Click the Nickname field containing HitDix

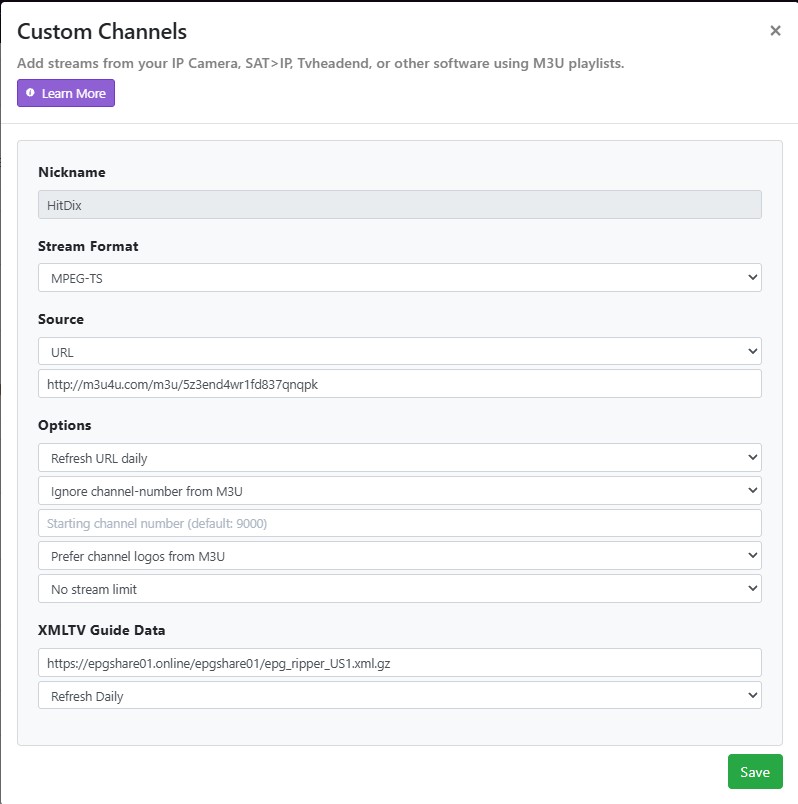pos(399,205)
